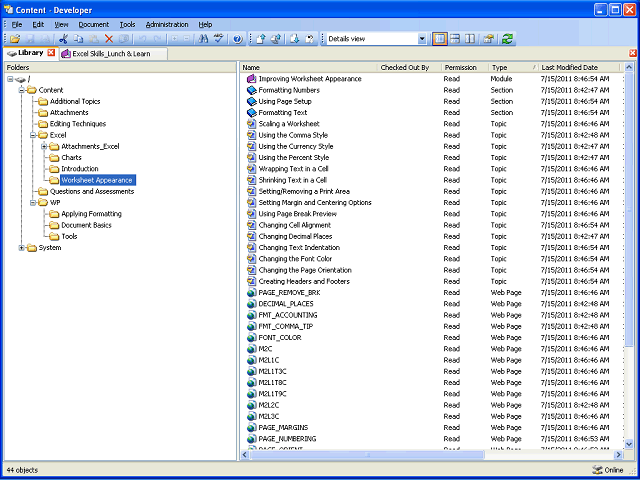Click the Creating Headers and Footers topic icon
Image resolution: width=640 pixels, height=480 pixels.
[x=251, y=281]
